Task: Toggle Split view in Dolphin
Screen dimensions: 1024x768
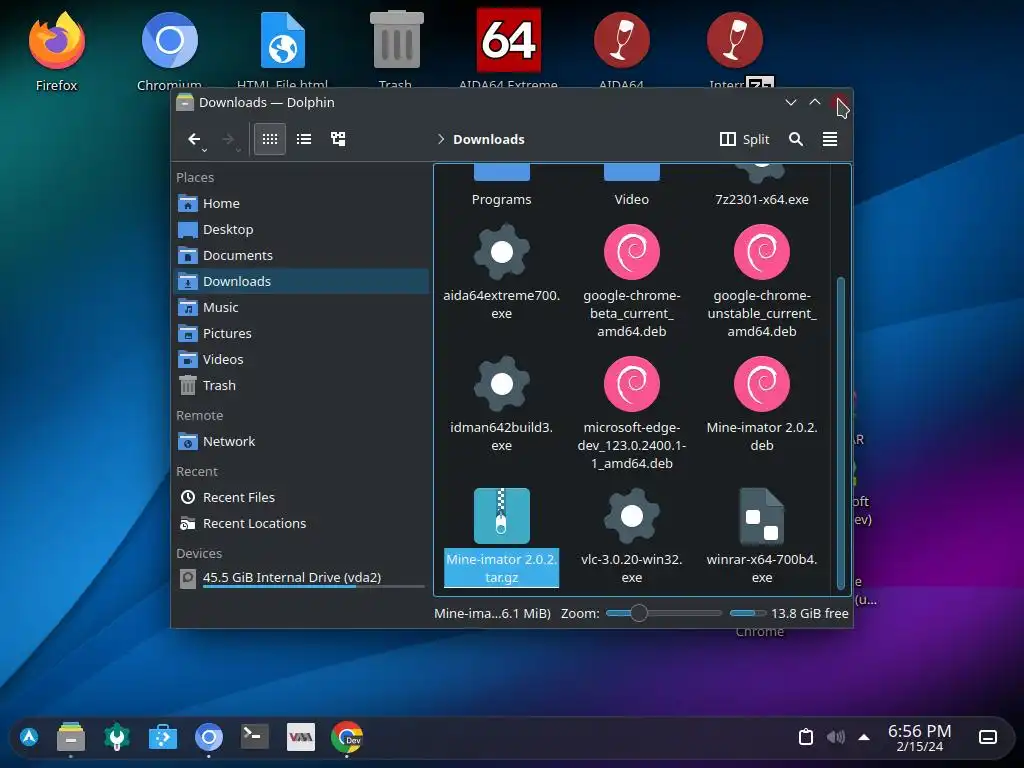Action: (x=744, y=139)
